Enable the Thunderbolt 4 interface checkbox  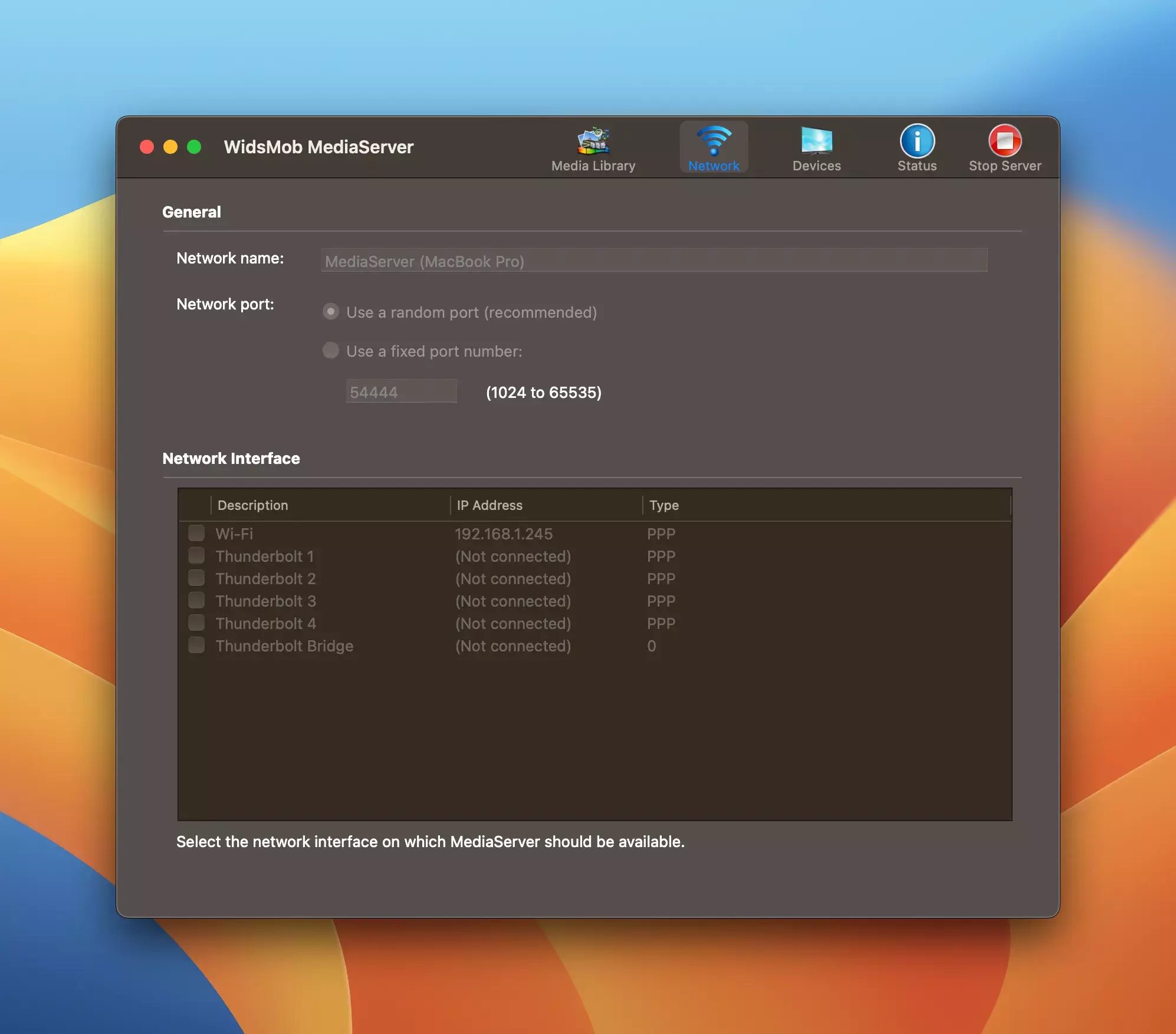coord(196,623)
